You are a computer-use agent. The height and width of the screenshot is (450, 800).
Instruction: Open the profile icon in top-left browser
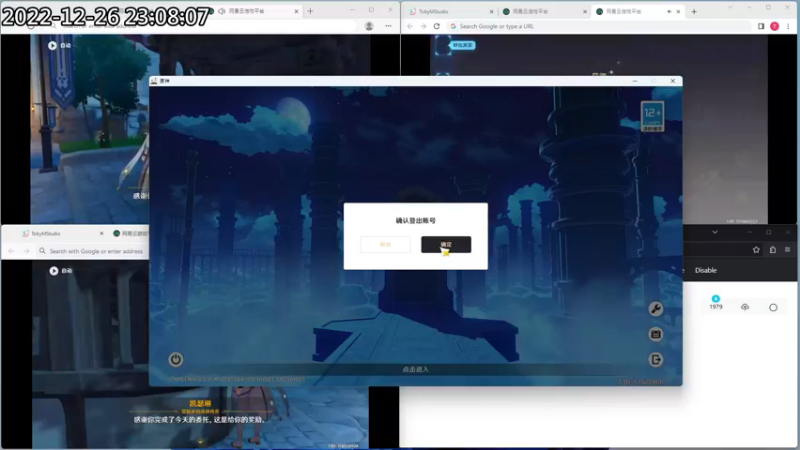[369, 26]
